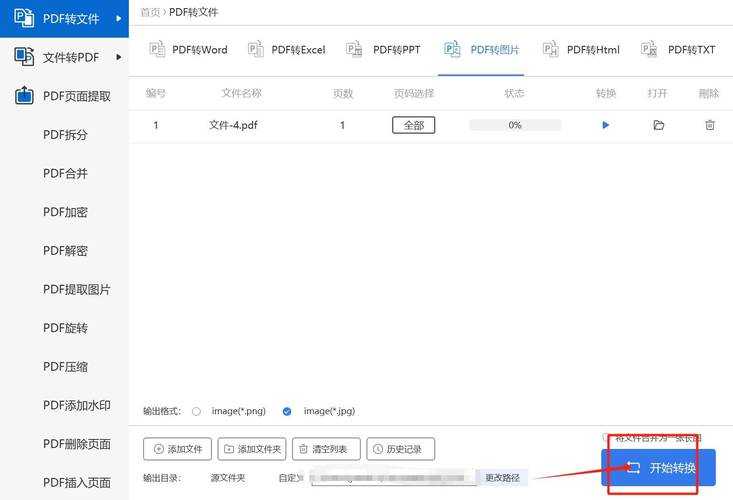Open output folder for 文件-4.pdf

pyautogui.click(x=658, y=125)
